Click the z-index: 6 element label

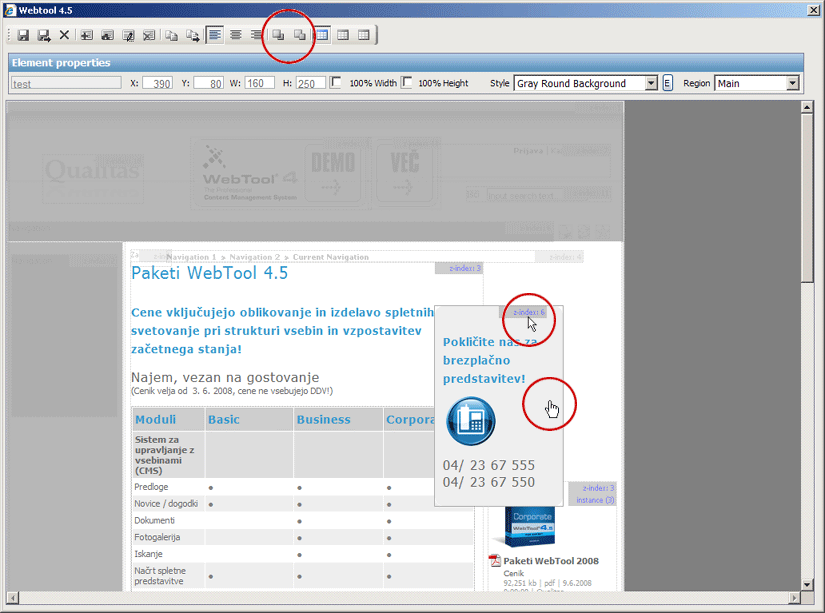(x=529, y=312)
